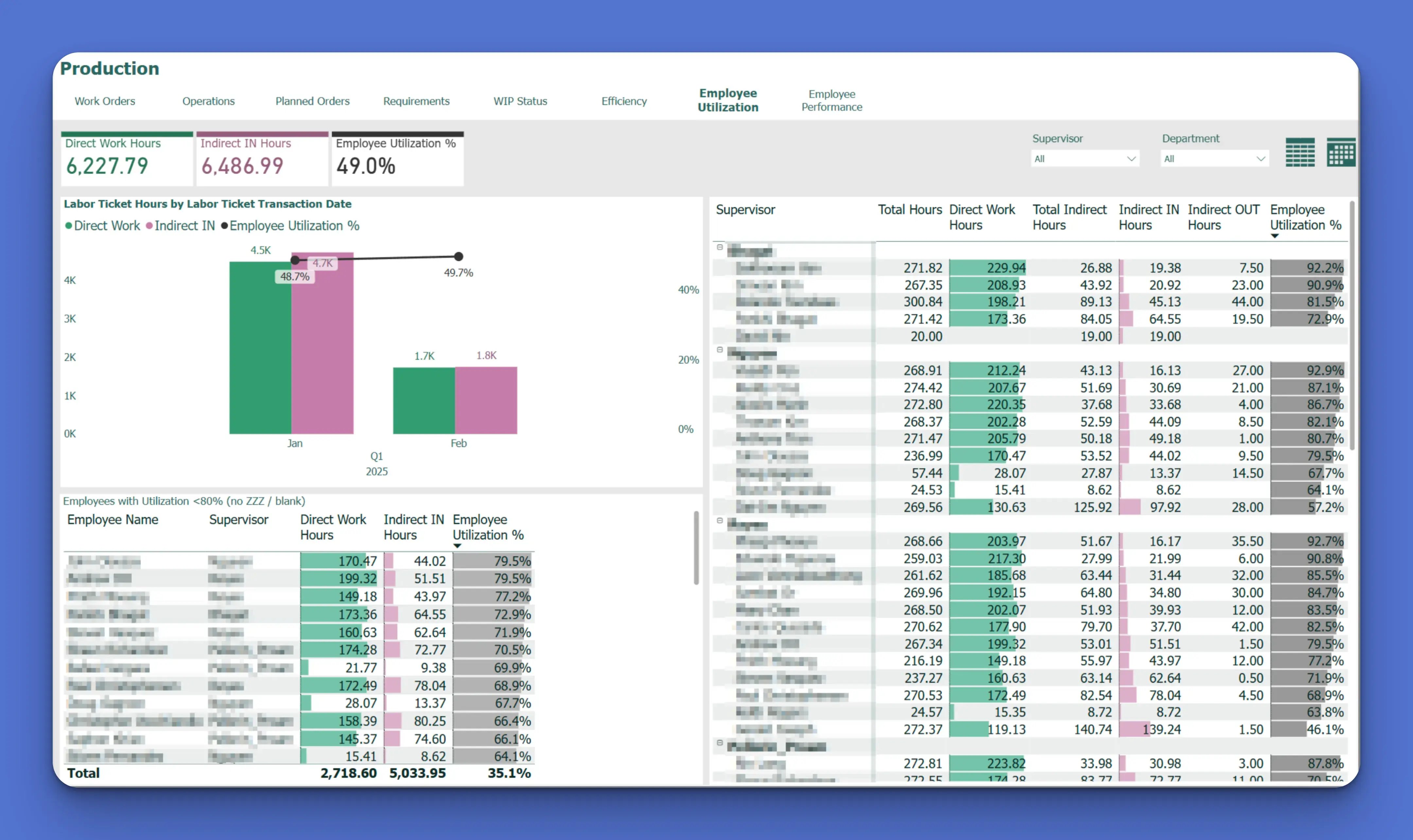Switch to the Work Orders tab
Screen dimensions: 1413x840
tap(105, 101)
